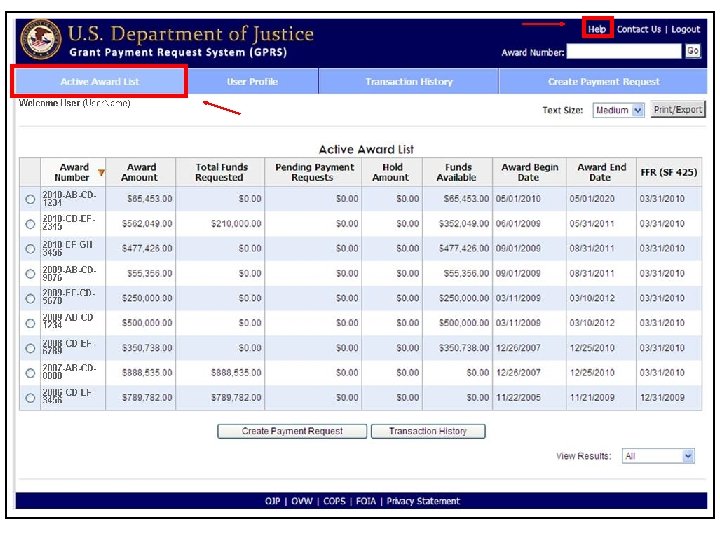
Task: Open the Transaction History tab
Action: [x=409, y=82]
